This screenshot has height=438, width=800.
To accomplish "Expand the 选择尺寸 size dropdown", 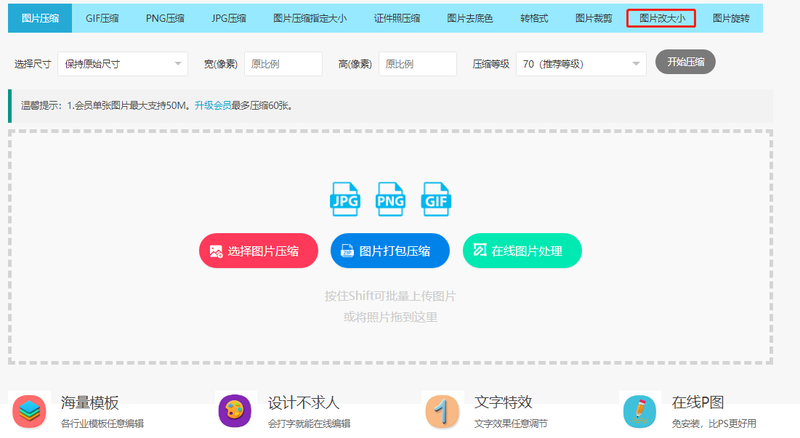I will (122, 64).
